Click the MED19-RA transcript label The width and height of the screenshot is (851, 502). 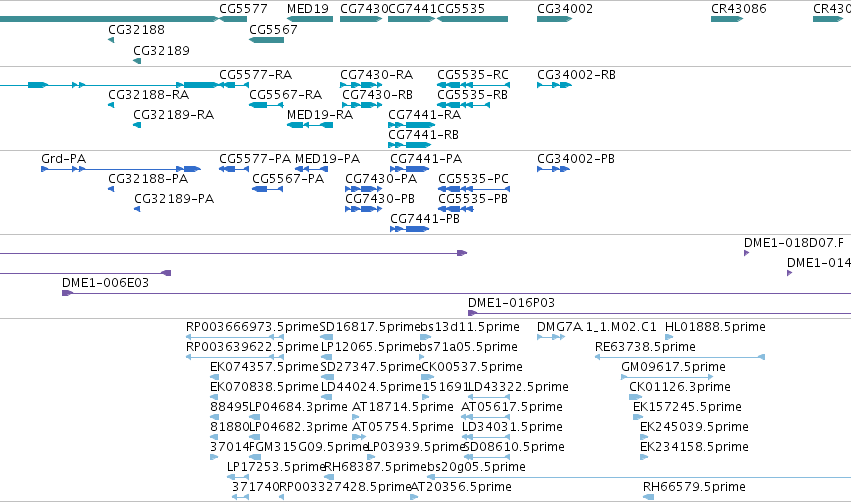[x=320, y=115]
